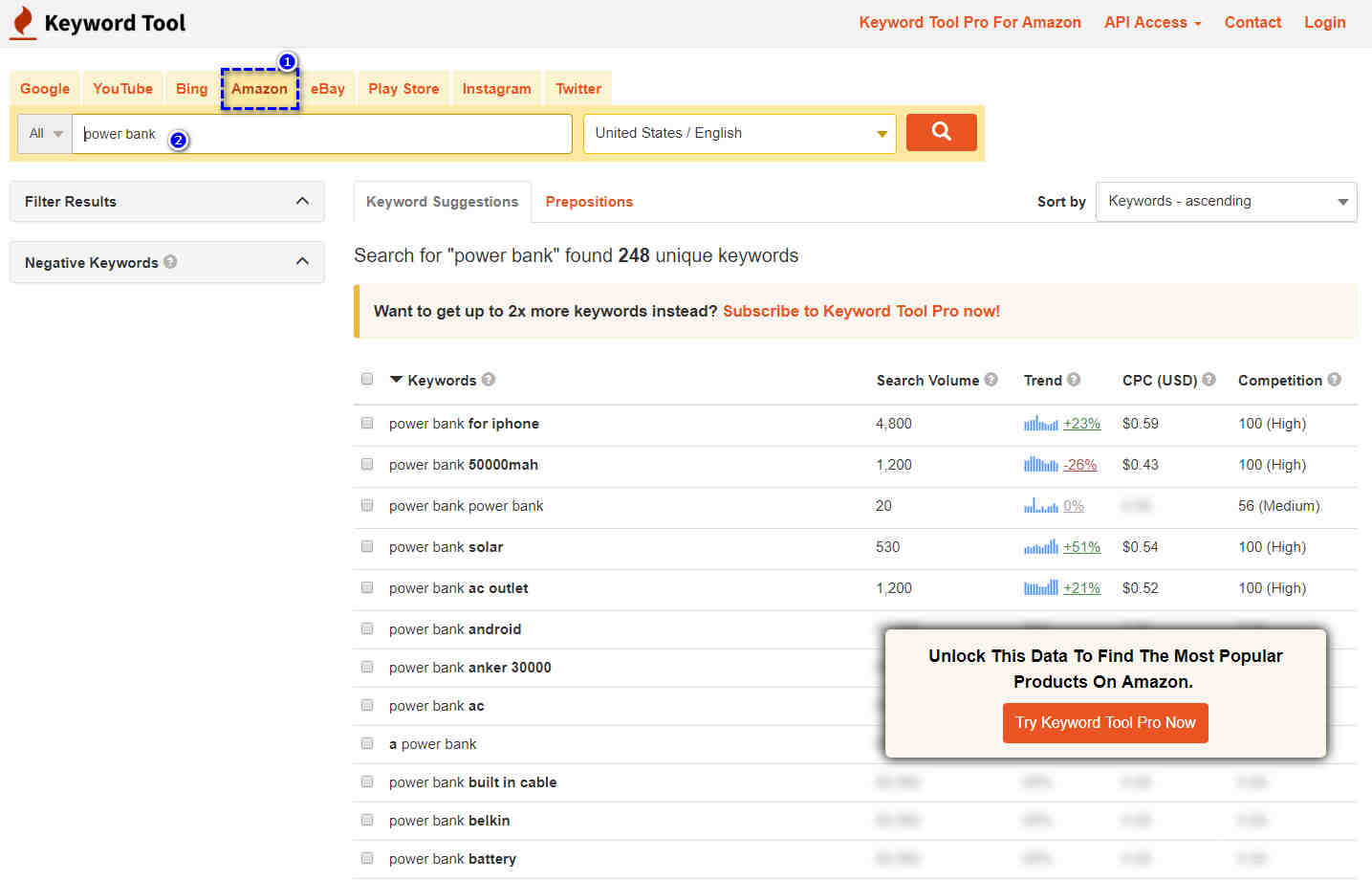Click the power bank anker 30000 keyword text
The height and width of the screenshot is (880, 1372).
[x=470, y=667]
